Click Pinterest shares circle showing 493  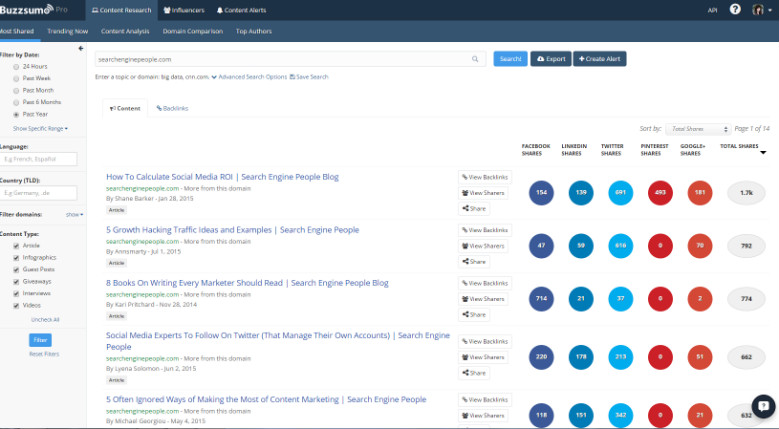click(659, 191)
